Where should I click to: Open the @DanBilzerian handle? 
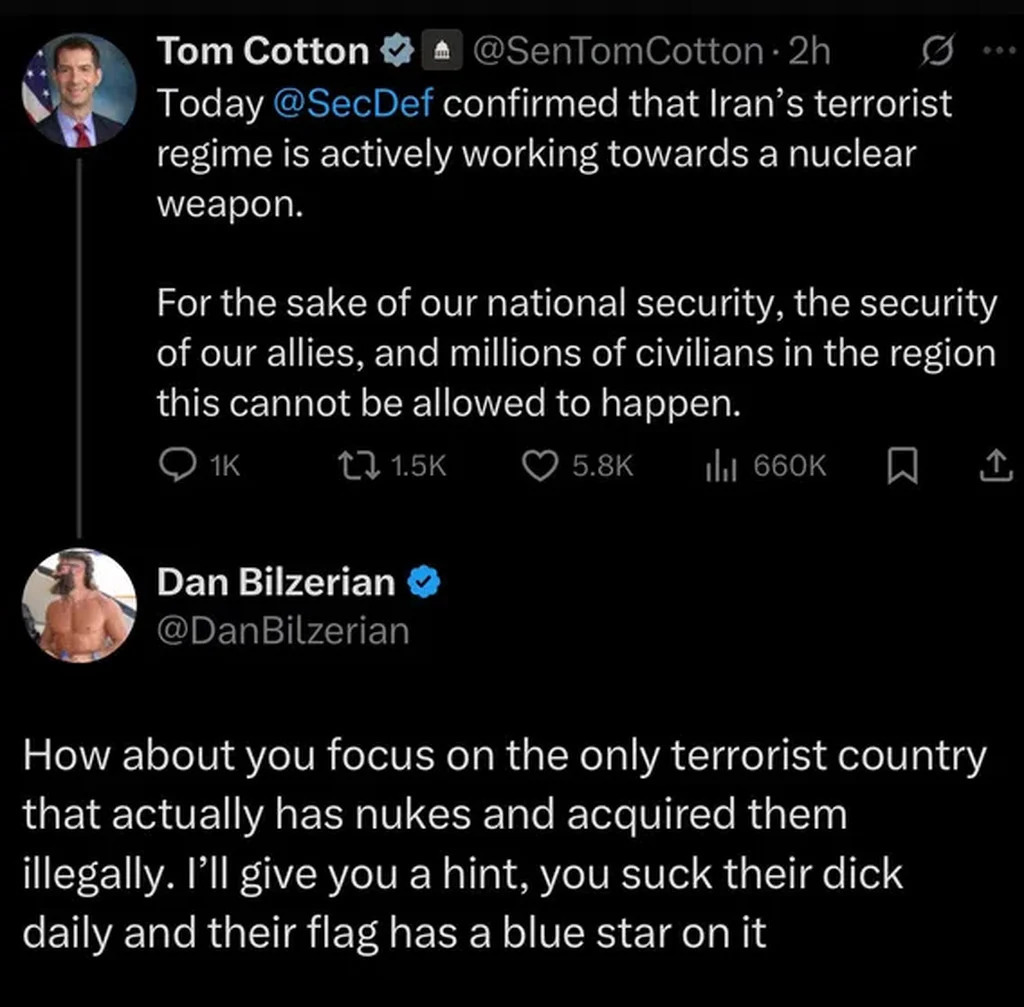(x=283, y=630)
